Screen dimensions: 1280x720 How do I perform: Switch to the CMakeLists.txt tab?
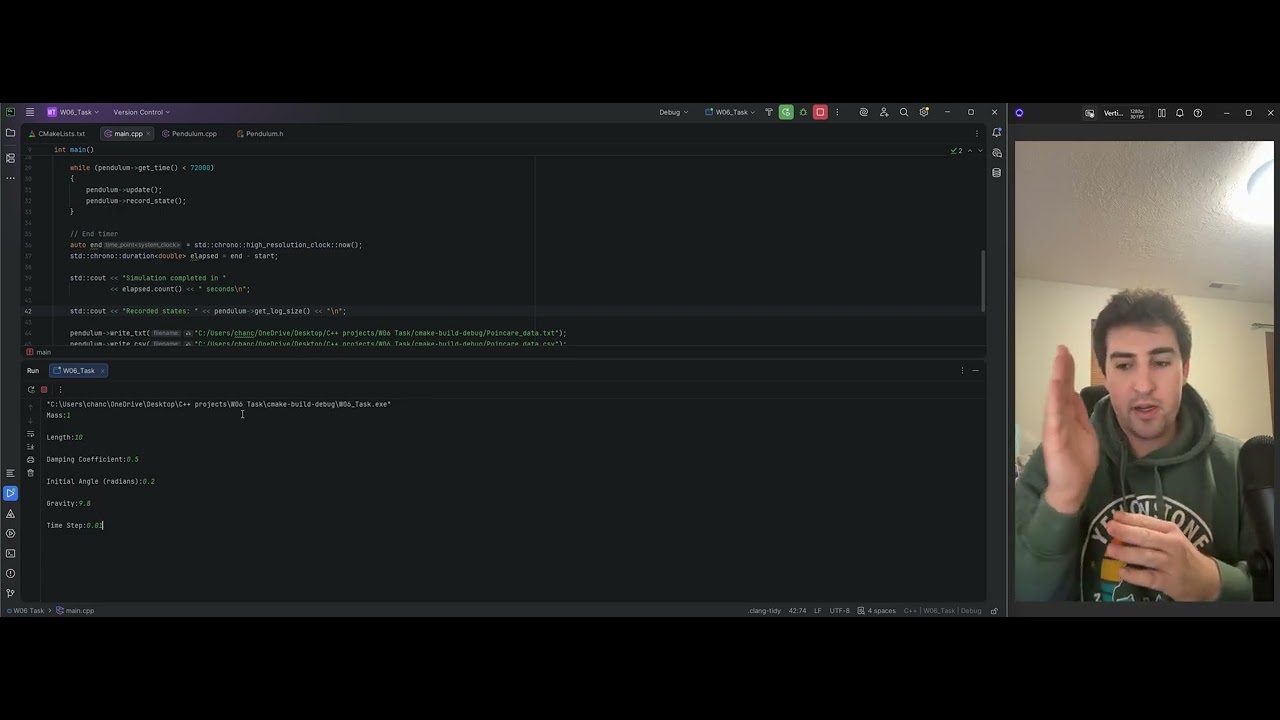pyautogui.click(x=57, y=134)
